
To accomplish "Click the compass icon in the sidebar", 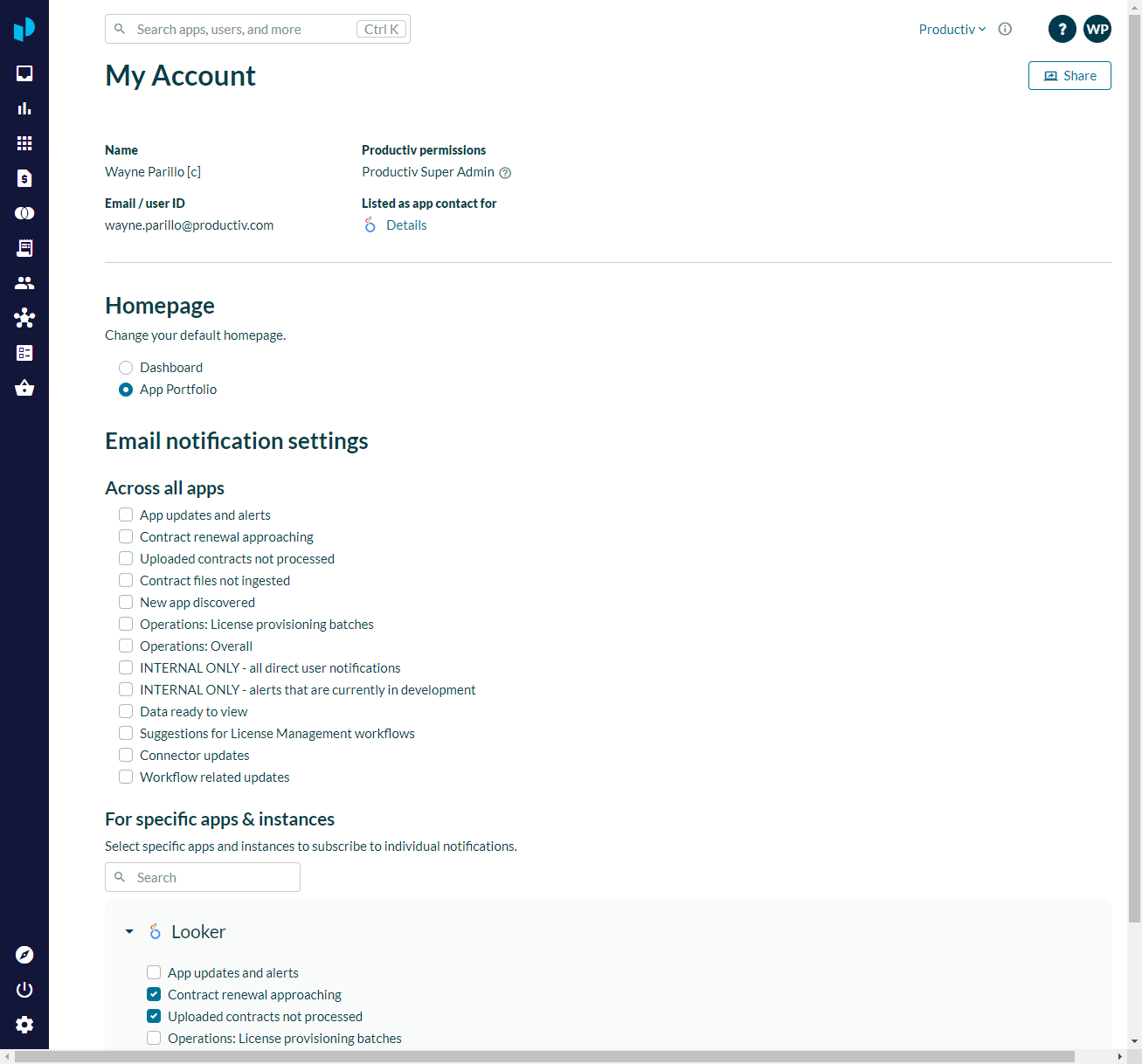I will [x=24, y=955].
